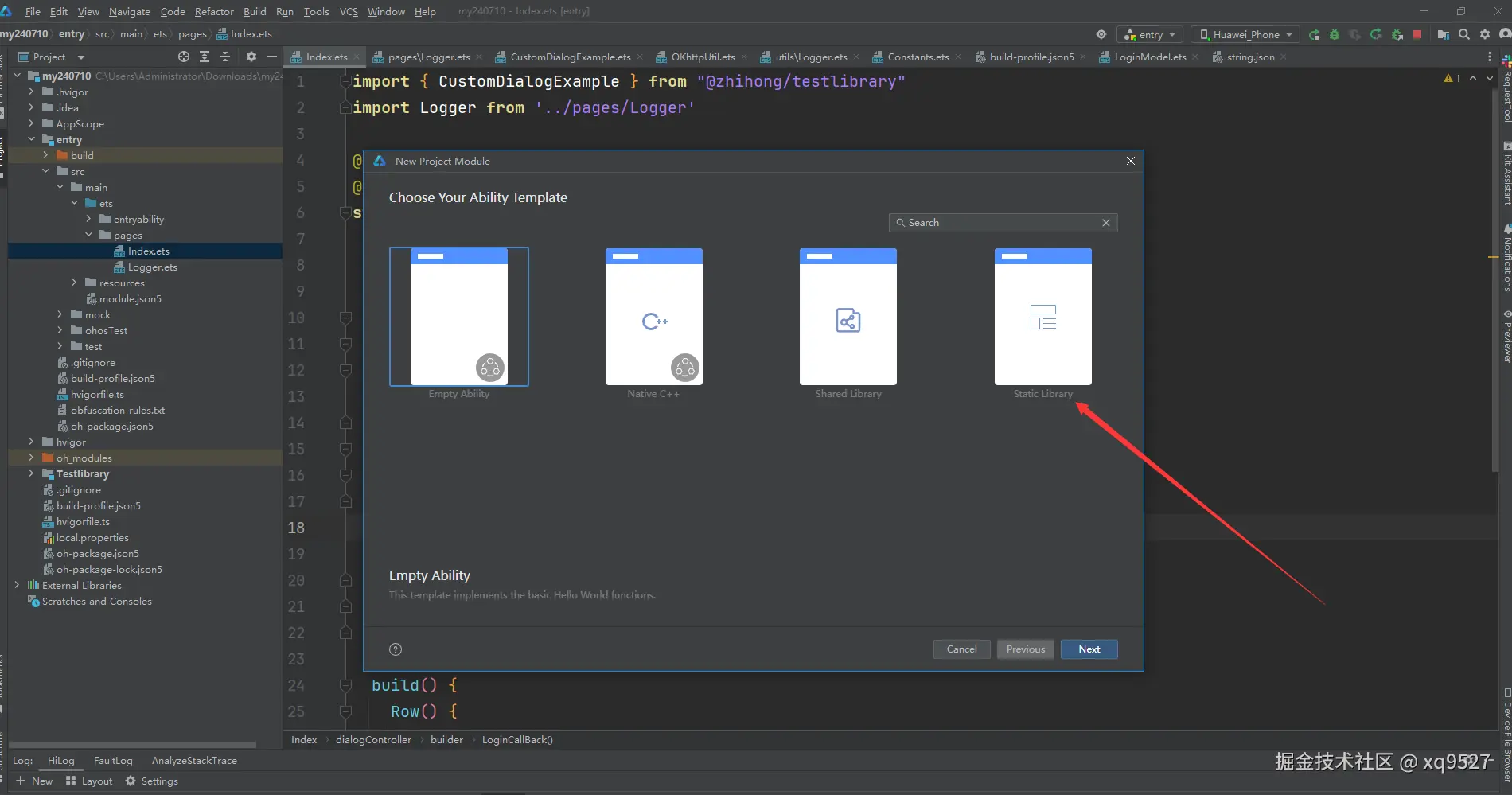This screenshot has width=1512, height=795.
Task: Collapse the entry module tree node
Action: point(32,139)
